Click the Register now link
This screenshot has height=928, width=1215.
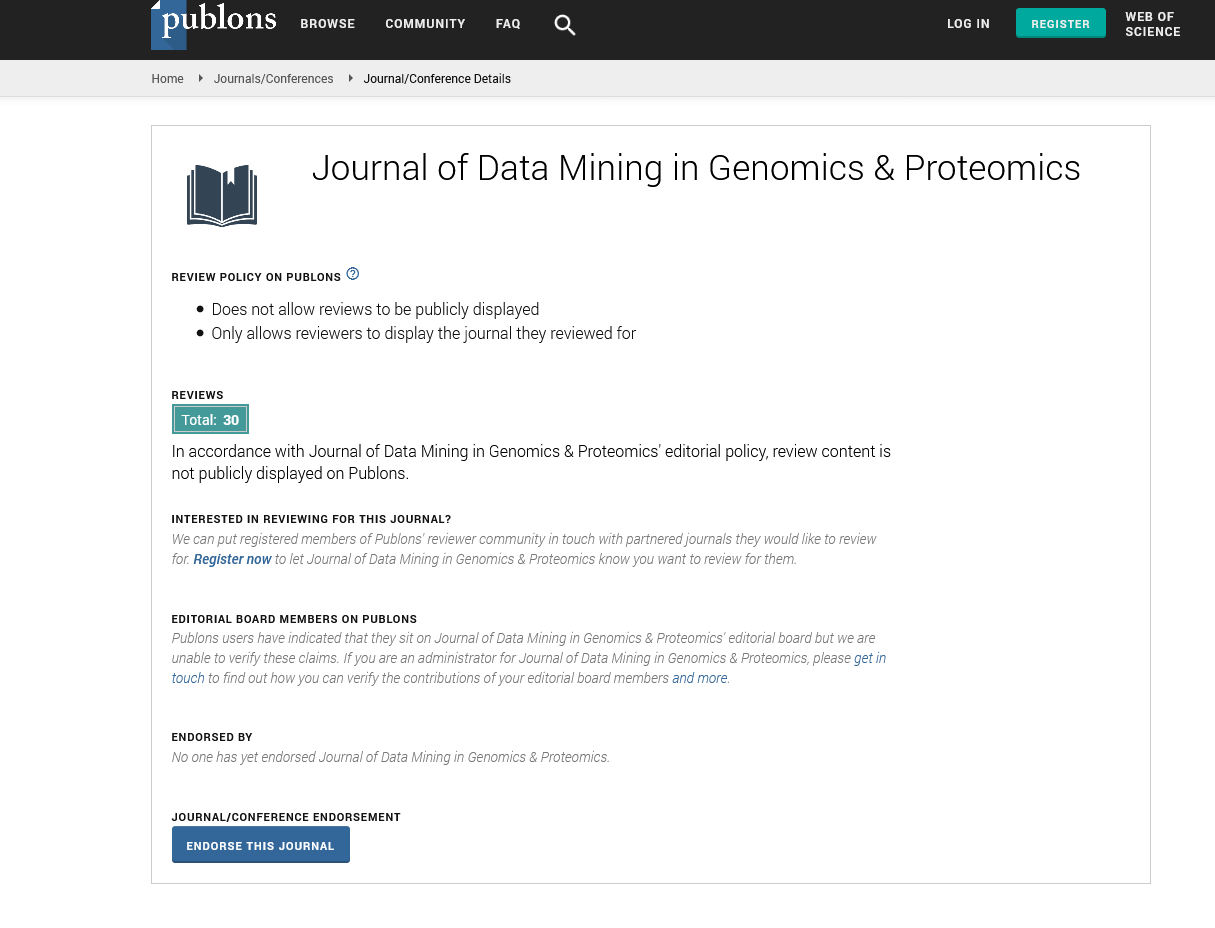(232, 559)
